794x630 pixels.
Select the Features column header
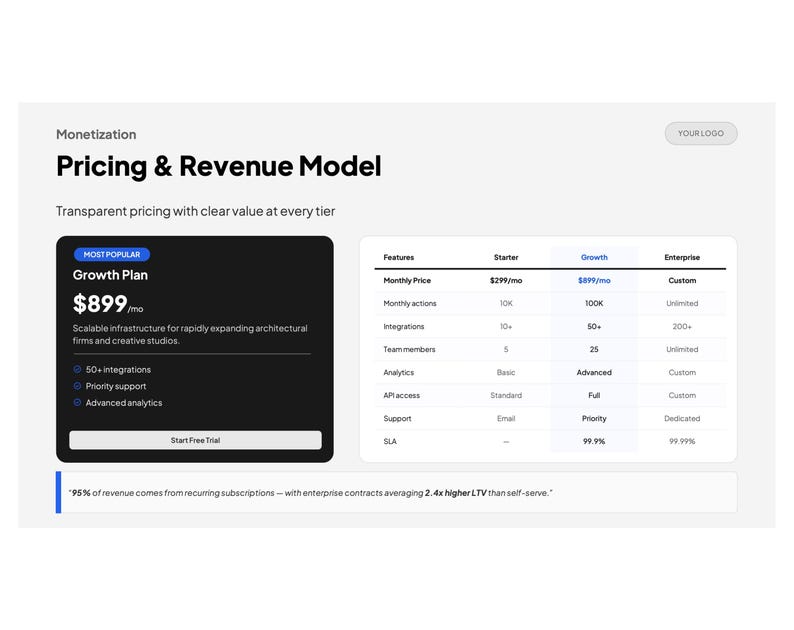[x=399, y=257]
